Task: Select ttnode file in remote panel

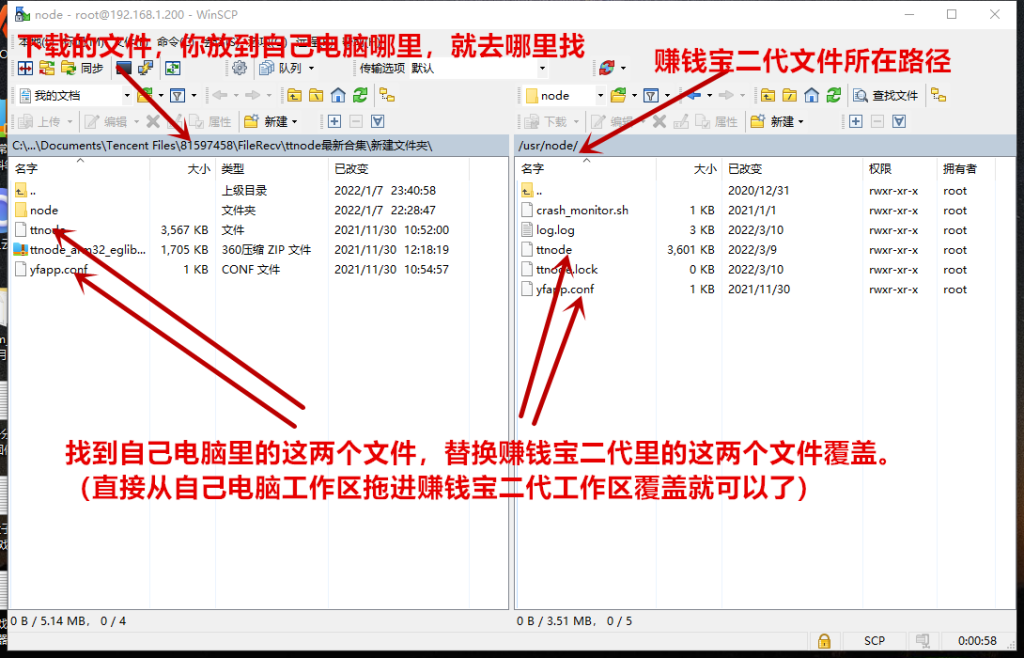Action: click(553, 250)
